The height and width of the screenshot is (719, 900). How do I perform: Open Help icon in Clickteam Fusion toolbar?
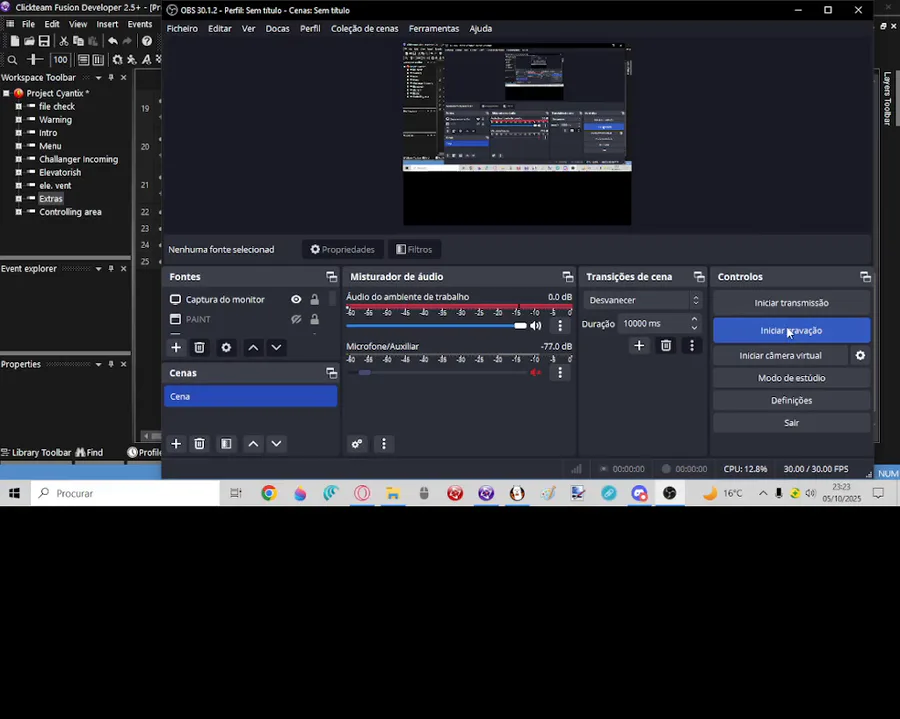coord(147,41)
